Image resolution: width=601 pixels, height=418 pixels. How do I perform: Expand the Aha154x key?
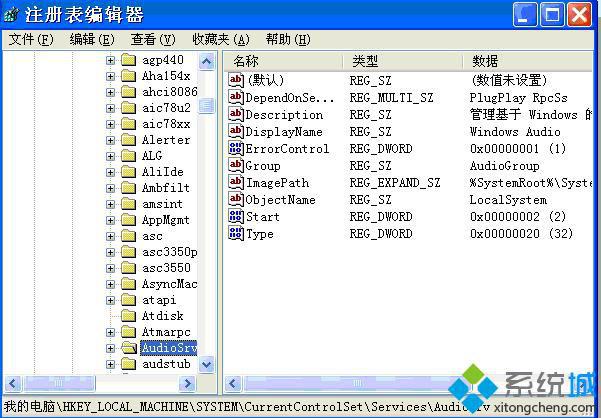(110, 76)
